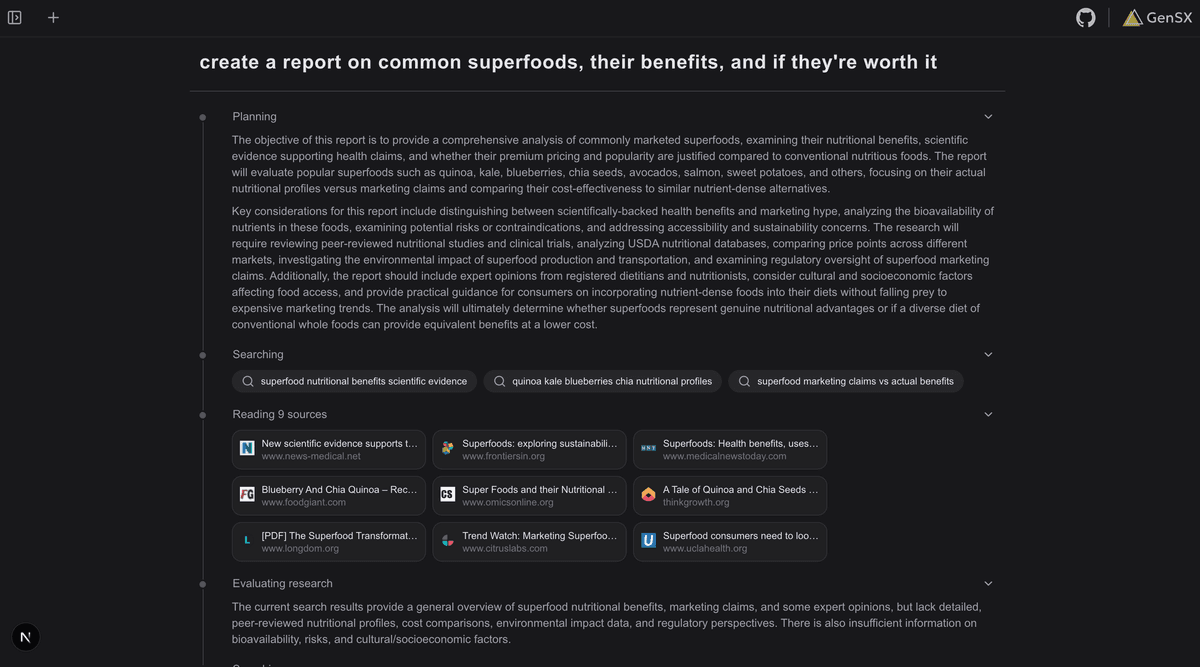Open the medicalnewstoday.com Superfoods source card
This screenshot has width=1200, height=667.
(x=730, y=450)
